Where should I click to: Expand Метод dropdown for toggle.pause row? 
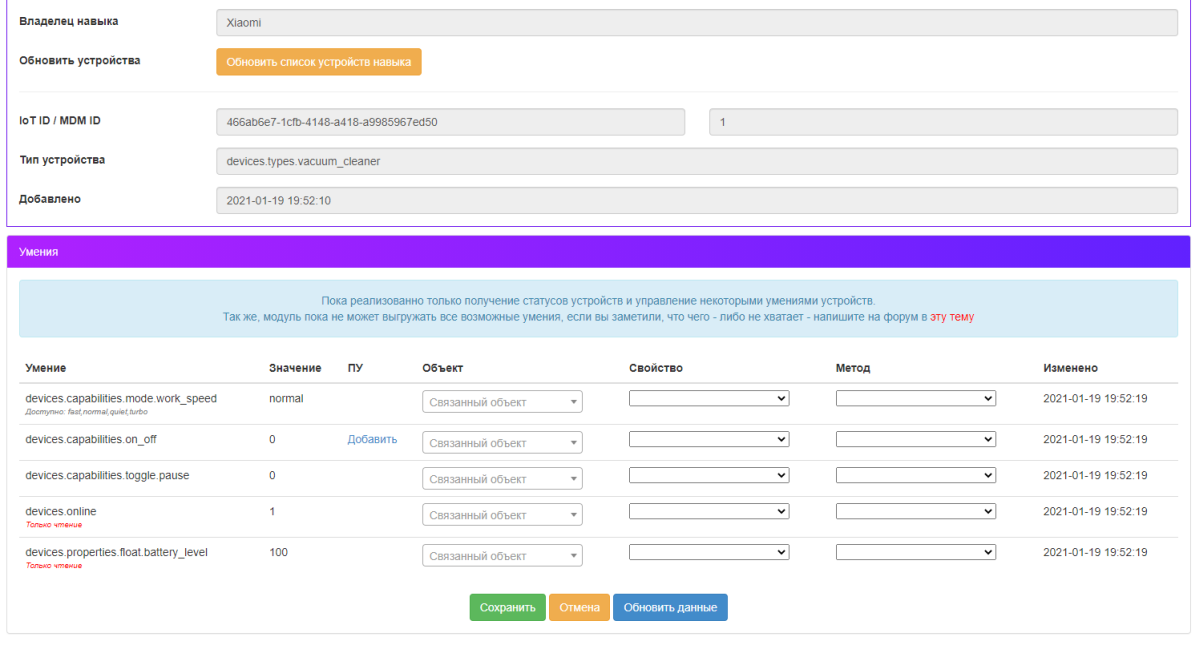[x=915, y=475]
